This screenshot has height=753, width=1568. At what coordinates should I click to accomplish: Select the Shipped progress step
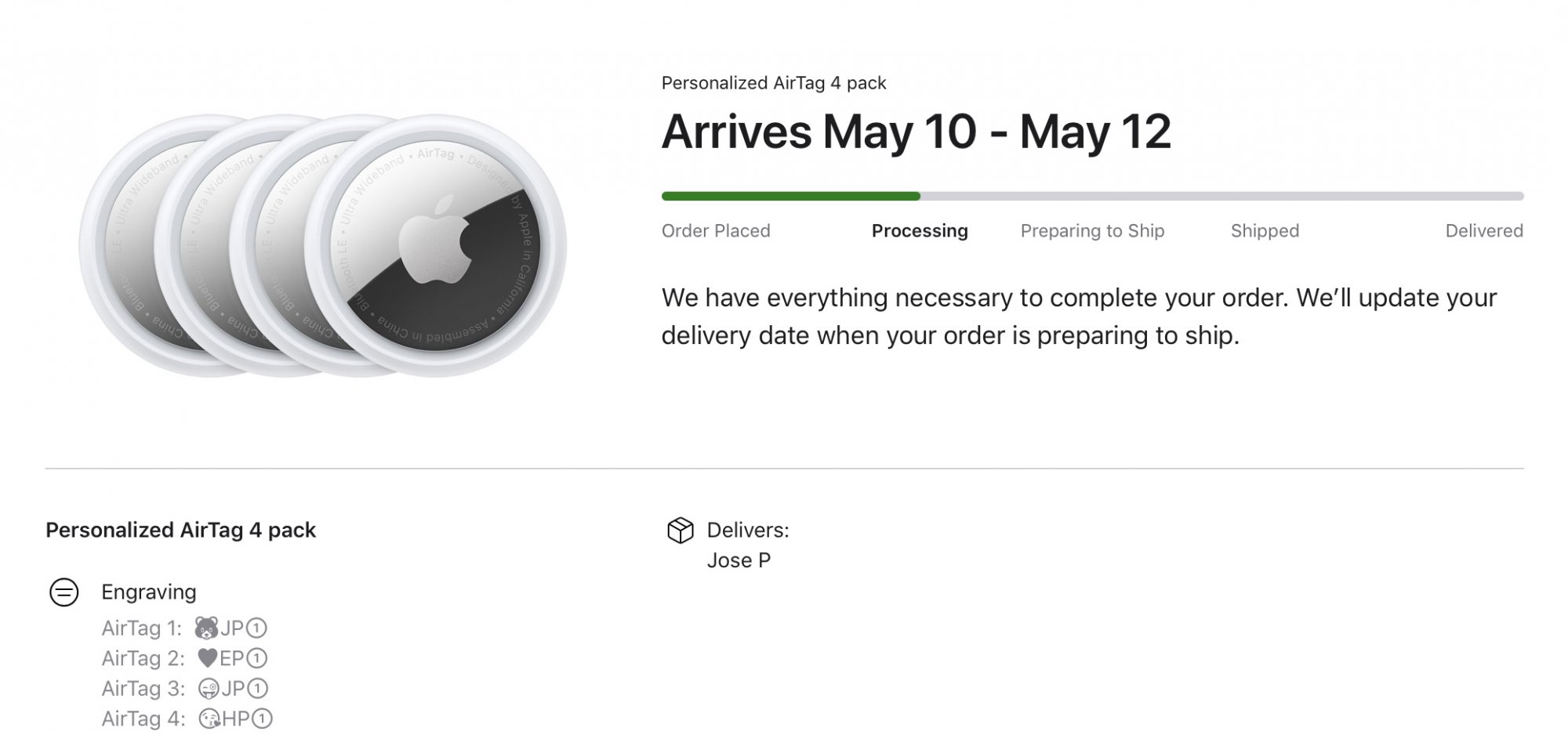[1265, 231]
